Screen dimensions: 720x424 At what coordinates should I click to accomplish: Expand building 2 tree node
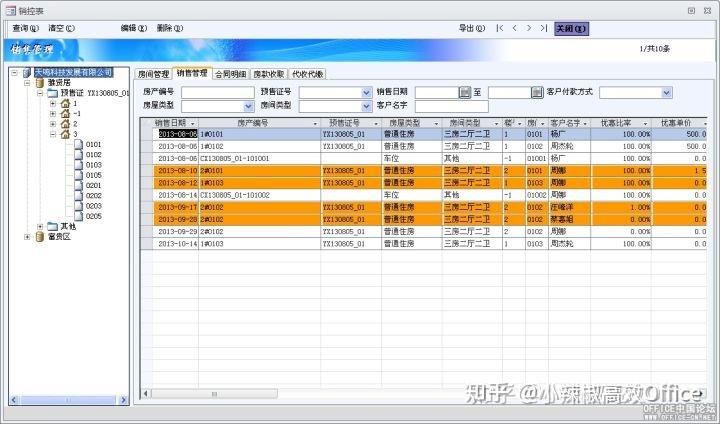click(x=53, y=124)
